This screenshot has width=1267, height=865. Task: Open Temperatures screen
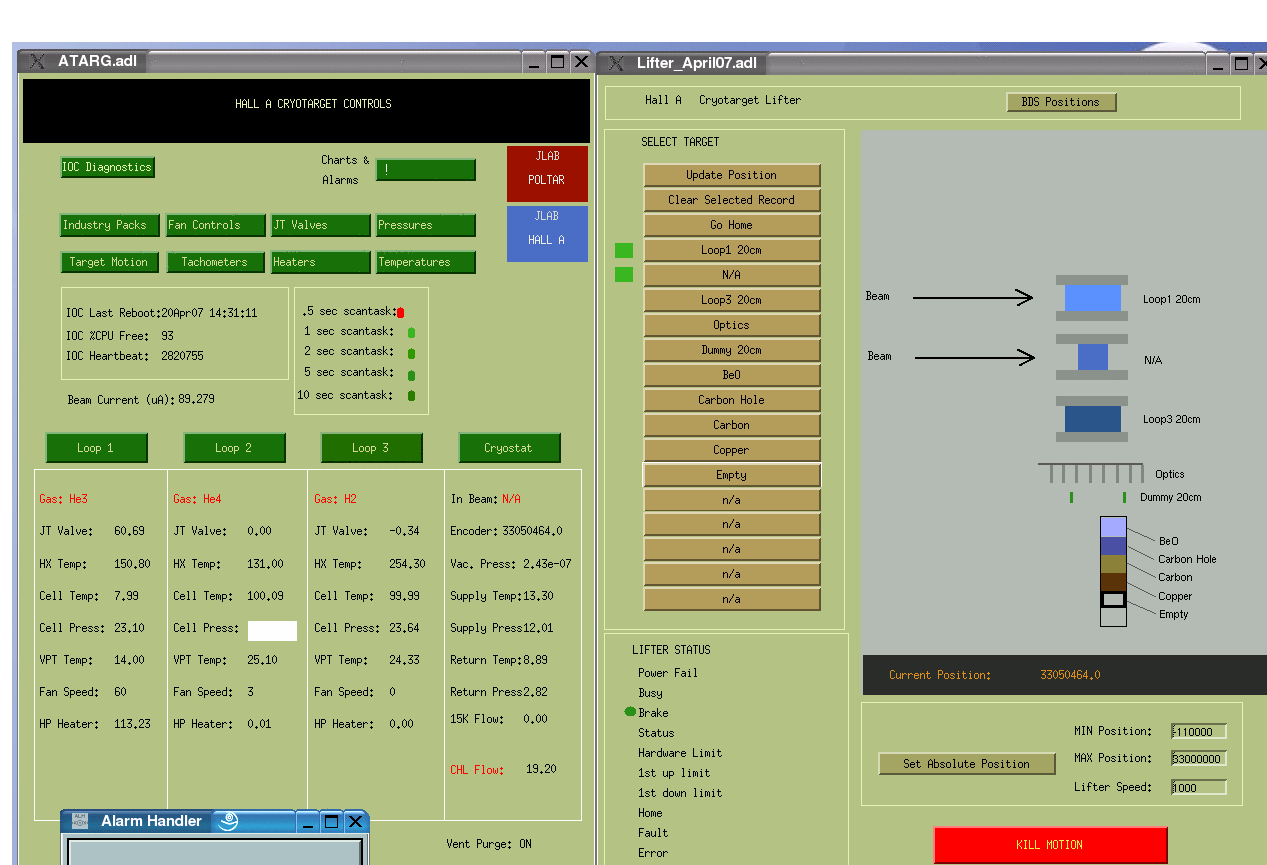426,262
